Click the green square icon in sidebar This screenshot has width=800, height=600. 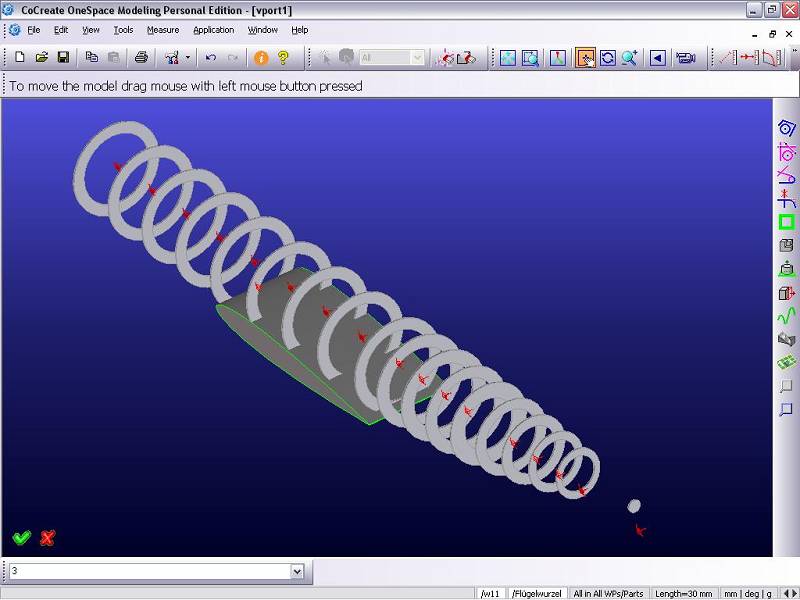[x=786, y=222]
